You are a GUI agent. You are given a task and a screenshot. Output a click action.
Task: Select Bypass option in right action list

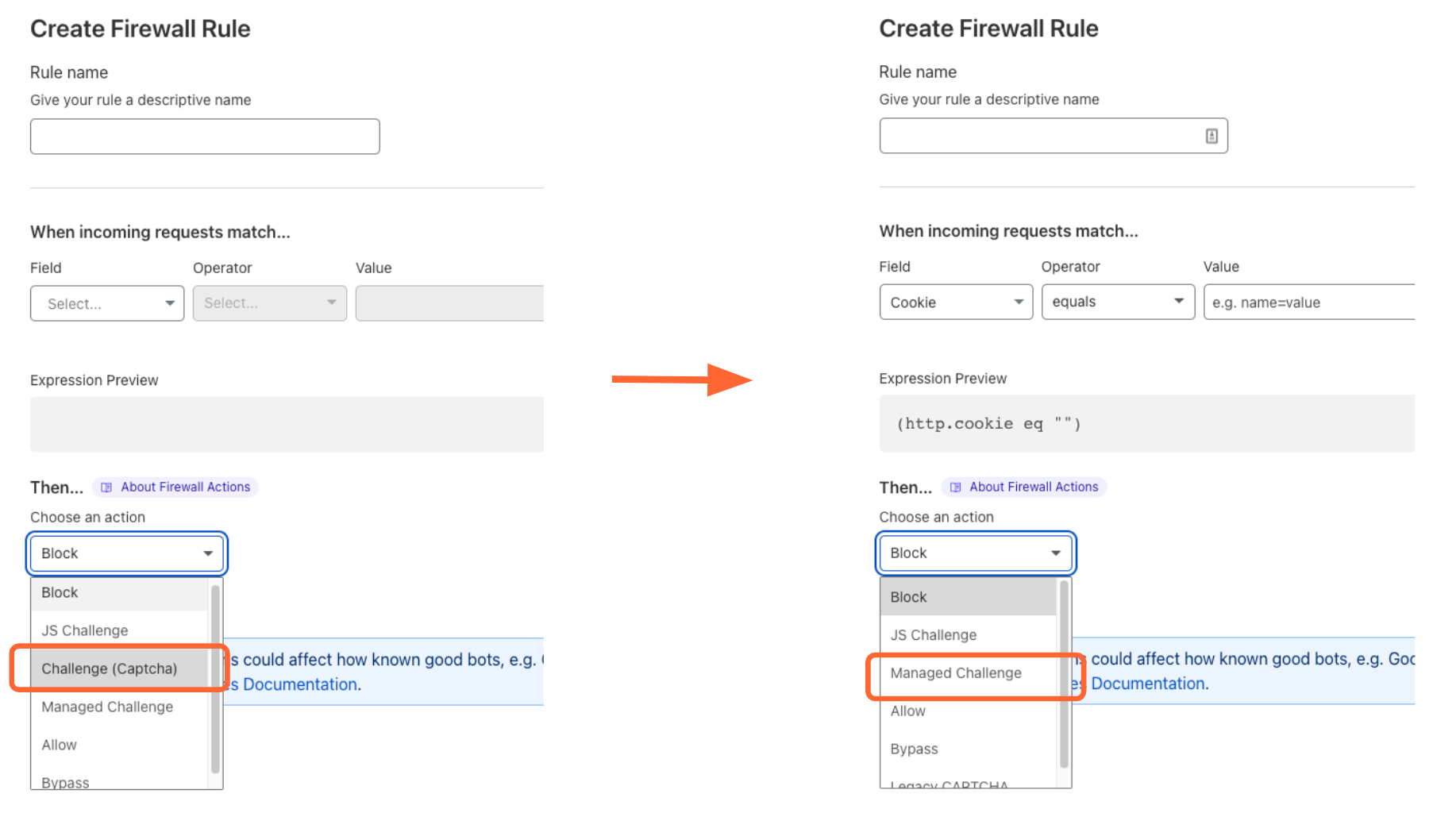coord(915,749)
